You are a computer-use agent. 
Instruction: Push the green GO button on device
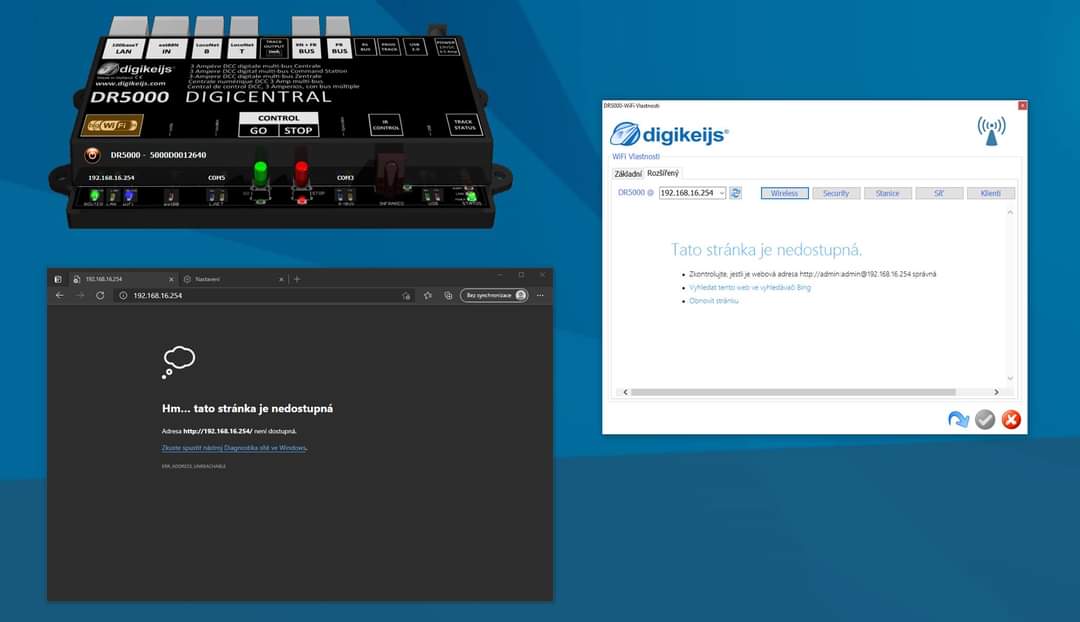[260, 174]
